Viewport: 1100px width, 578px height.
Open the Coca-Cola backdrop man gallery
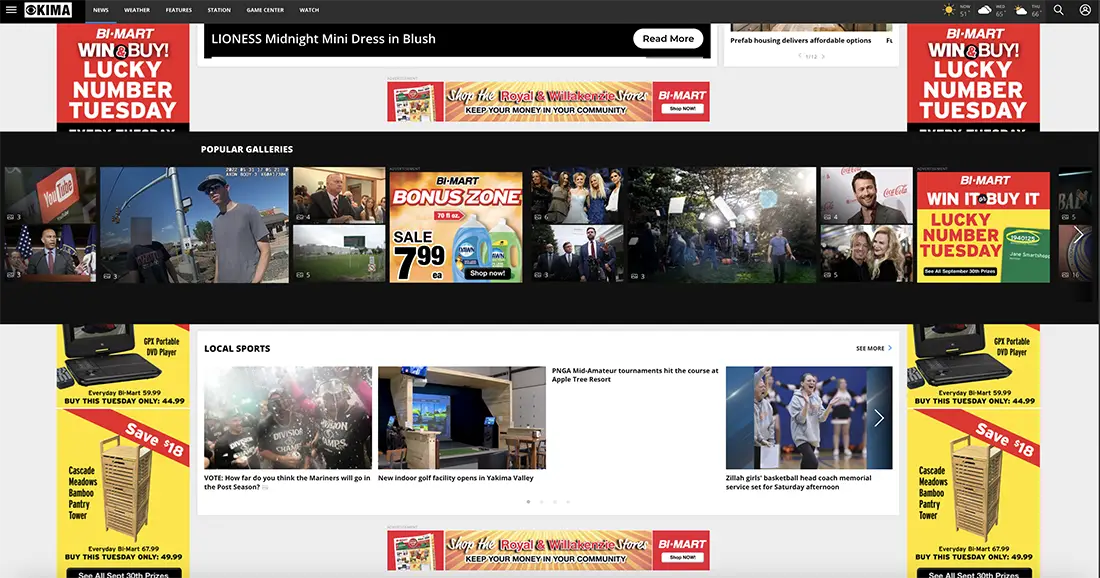click(x=866, y=194)
